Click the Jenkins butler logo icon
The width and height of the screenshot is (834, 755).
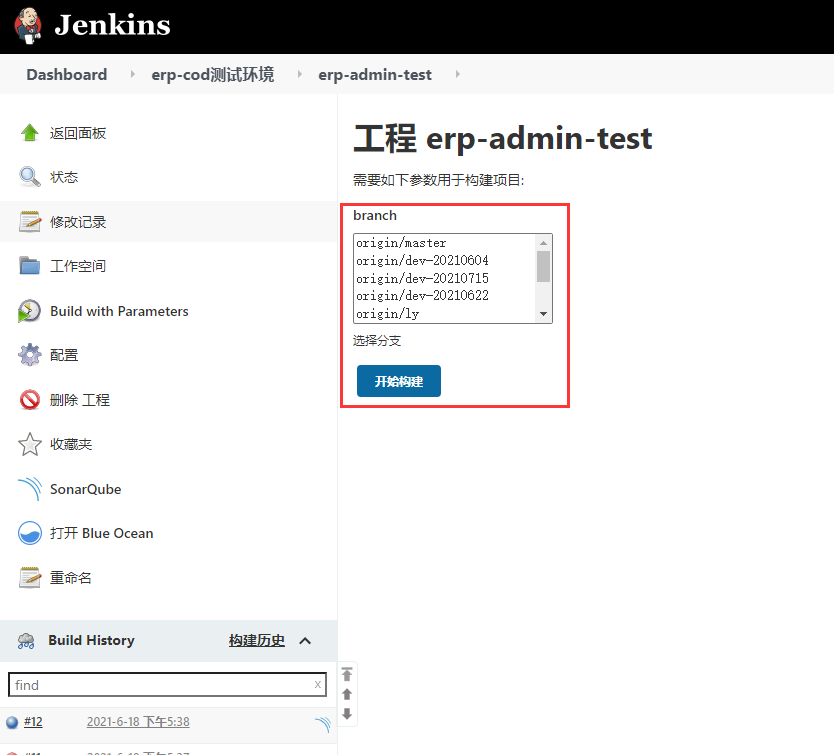[28, 25]
